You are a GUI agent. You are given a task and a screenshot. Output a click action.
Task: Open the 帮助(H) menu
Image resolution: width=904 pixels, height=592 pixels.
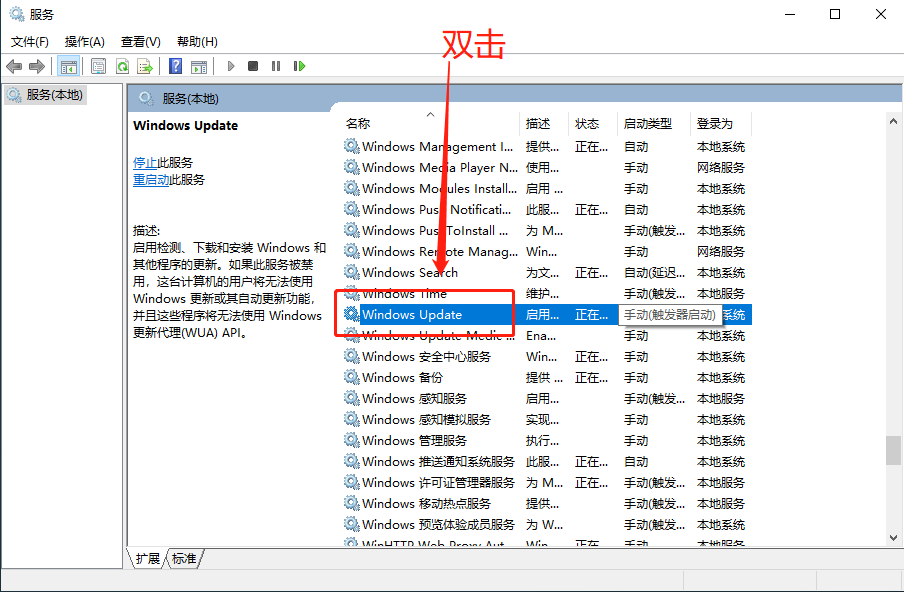coord(197,42)
